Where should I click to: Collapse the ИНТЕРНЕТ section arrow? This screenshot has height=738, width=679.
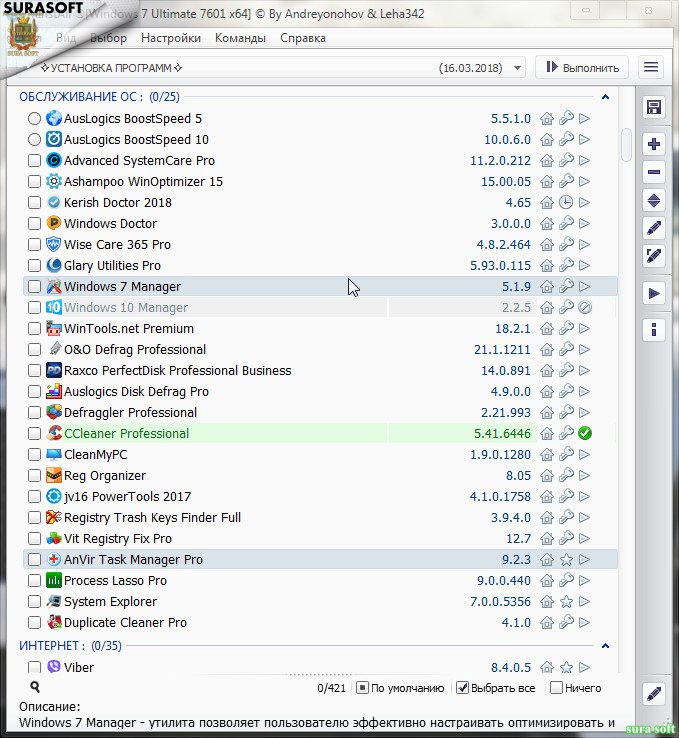606,646
